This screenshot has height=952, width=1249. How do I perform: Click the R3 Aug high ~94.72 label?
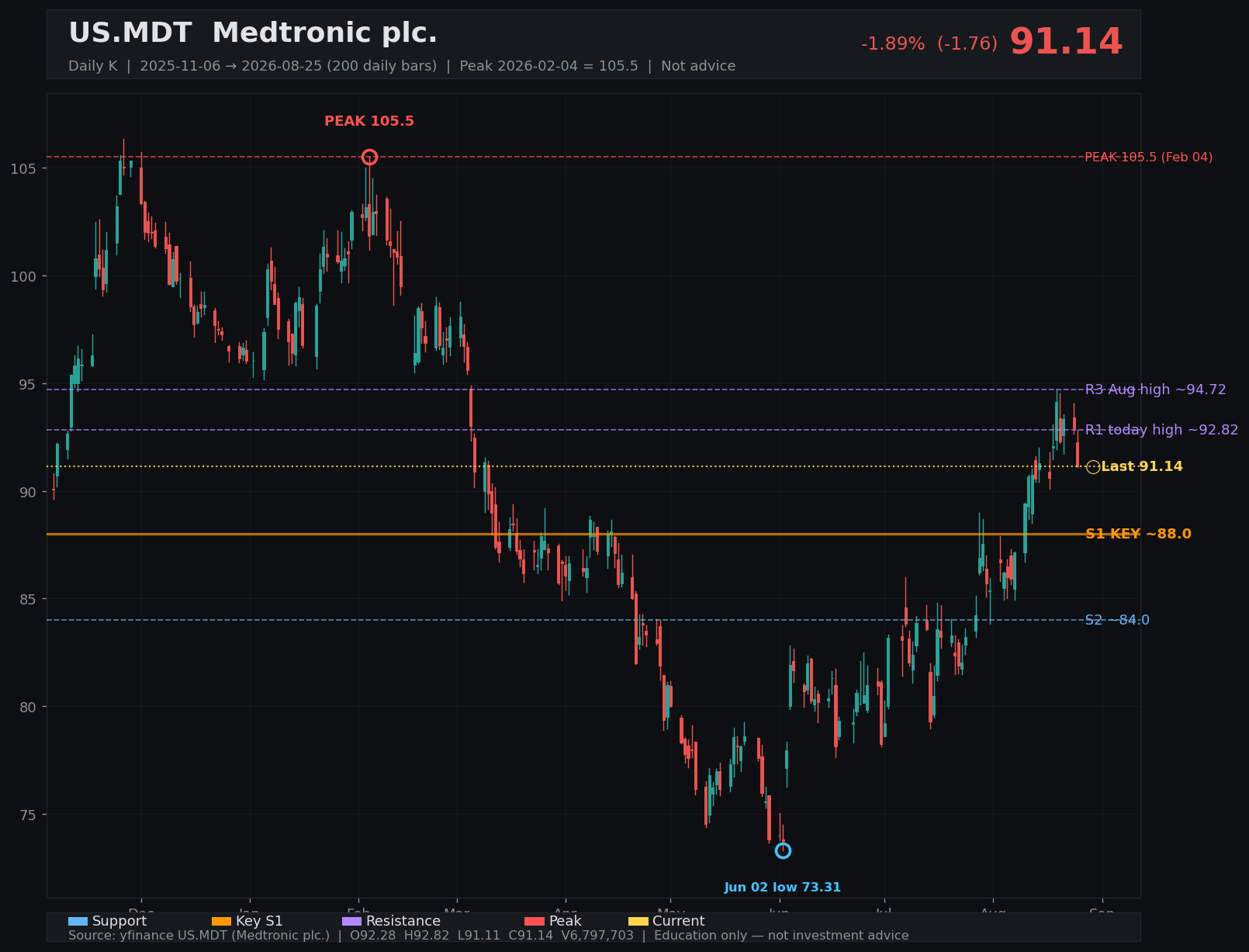click(1155, 389)
